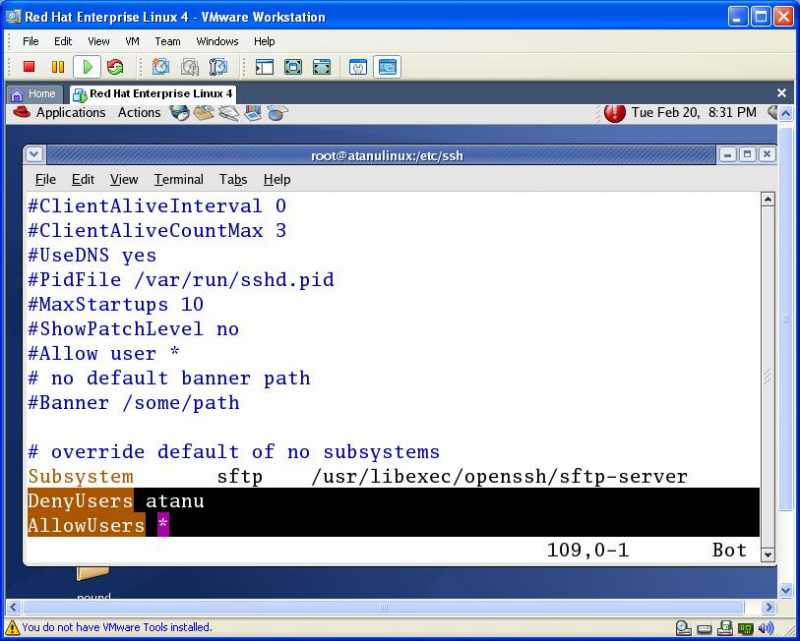Click the Full Screen mode toolbar icon
The image size is (800, 641).
[294, 66]
